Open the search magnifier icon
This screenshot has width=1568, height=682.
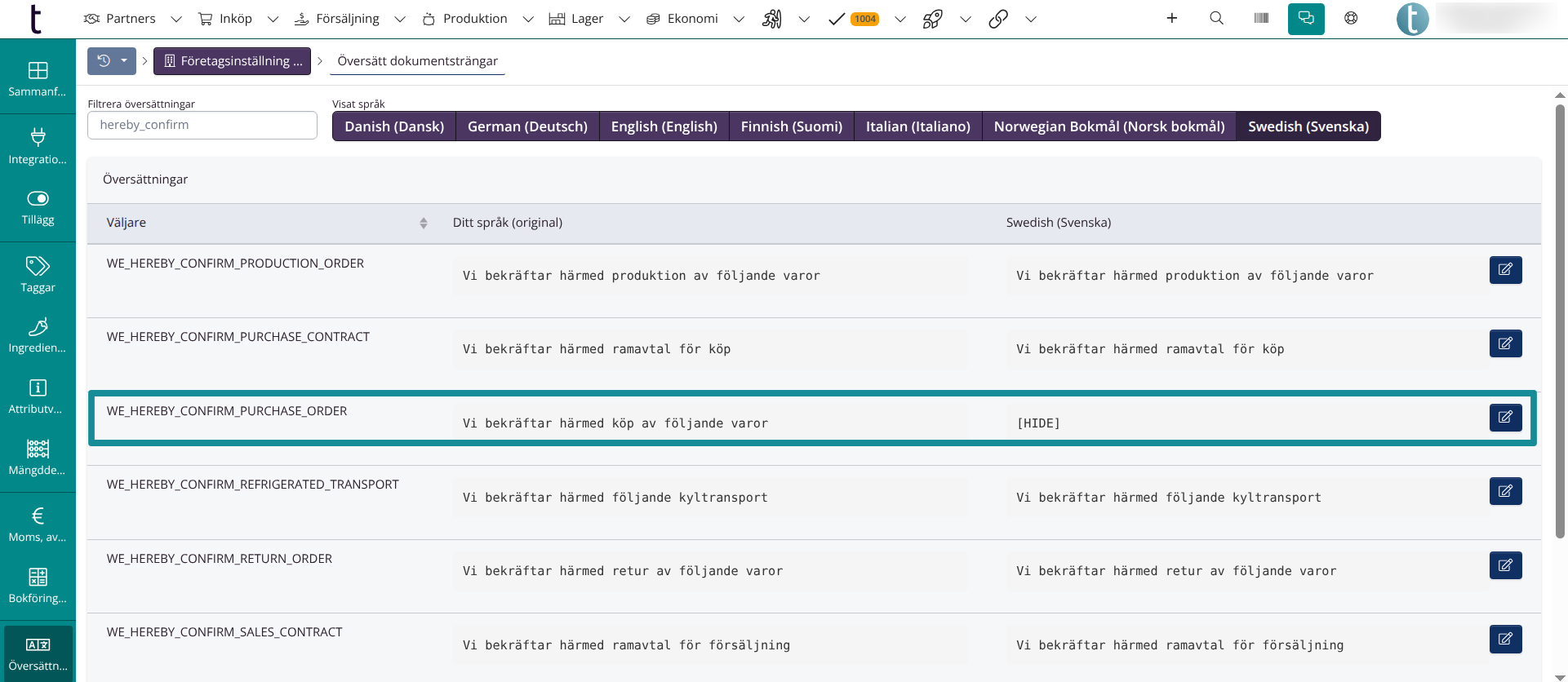pyautogui.click(x=1216, y=18)
